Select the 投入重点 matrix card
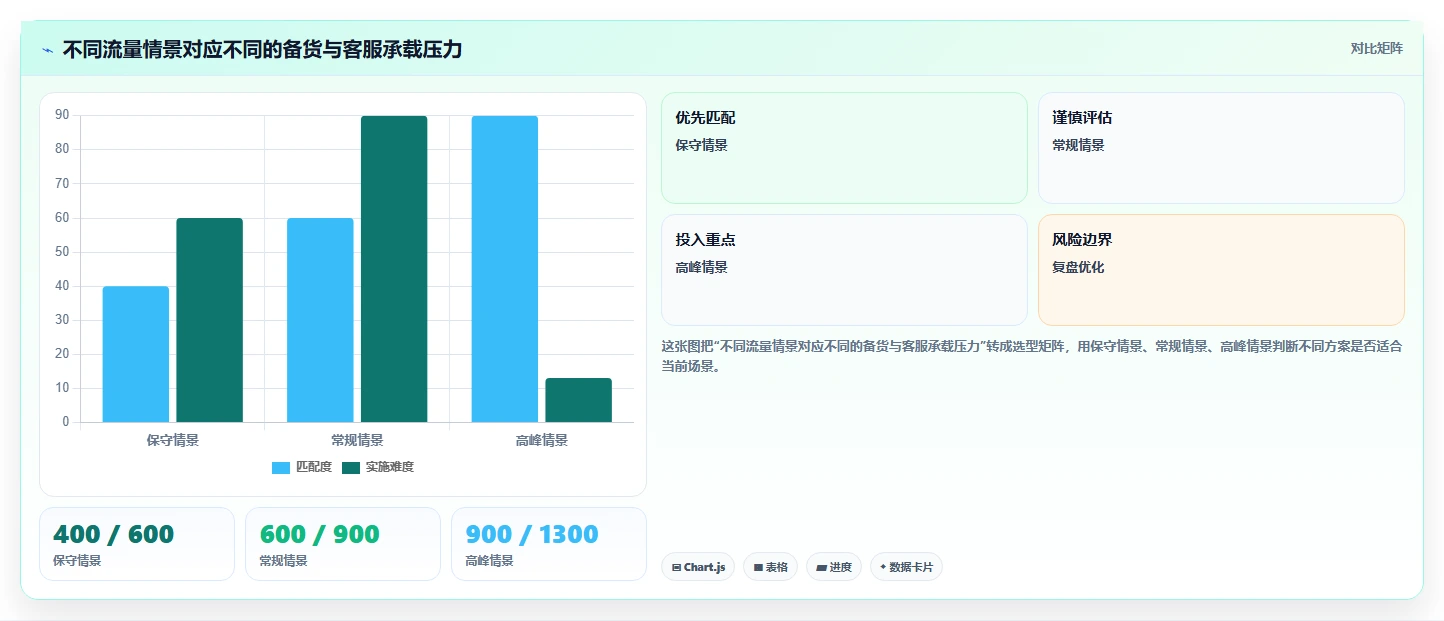 pos(844,270)
